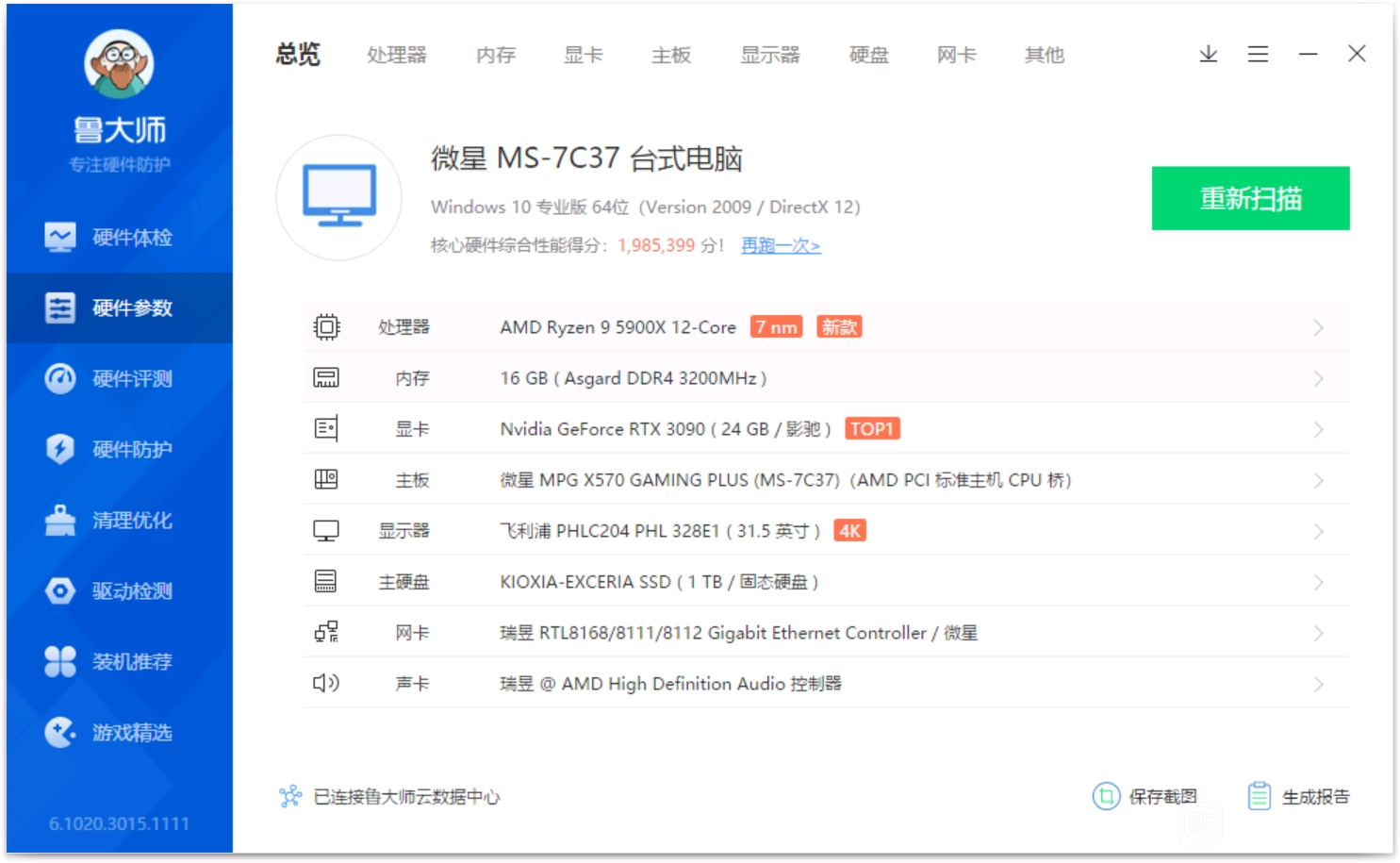
Task: Click the 装机推荐 clover icon
Action: [x=60, y=662]
